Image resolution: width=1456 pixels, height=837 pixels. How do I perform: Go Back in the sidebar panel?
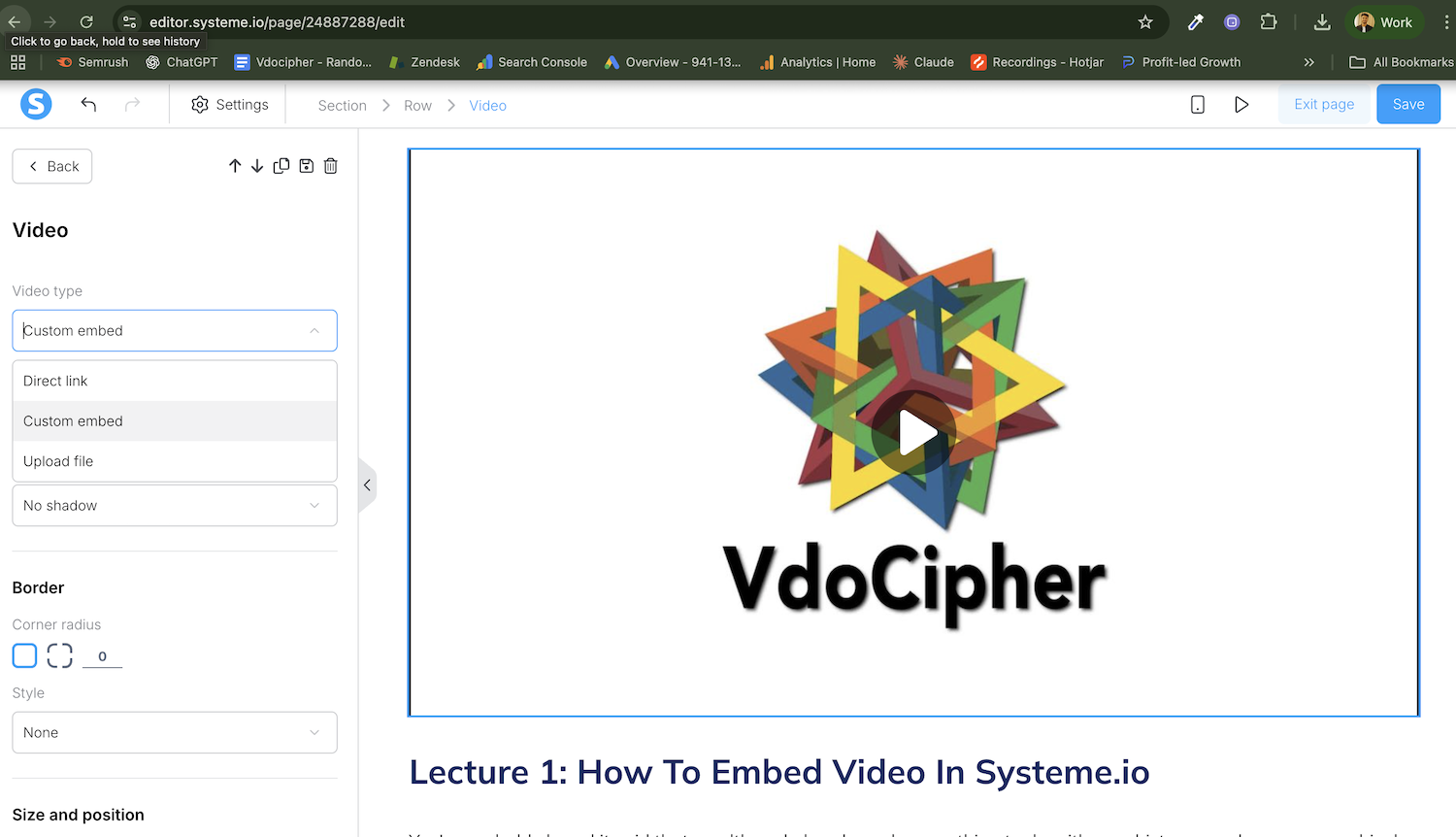tap(52, 166)
